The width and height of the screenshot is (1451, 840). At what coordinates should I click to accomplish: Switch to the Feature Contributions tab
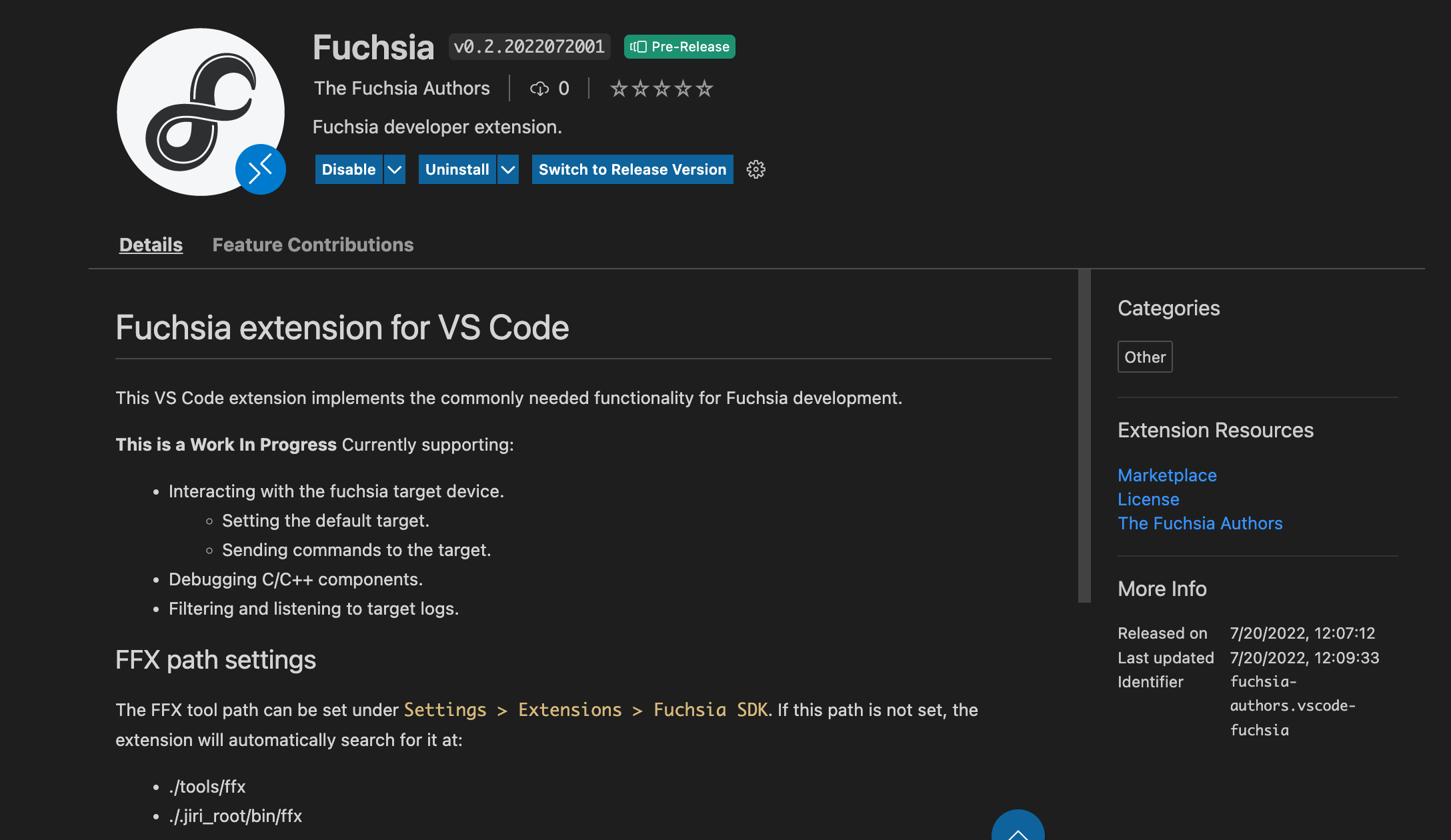point(312,244)
